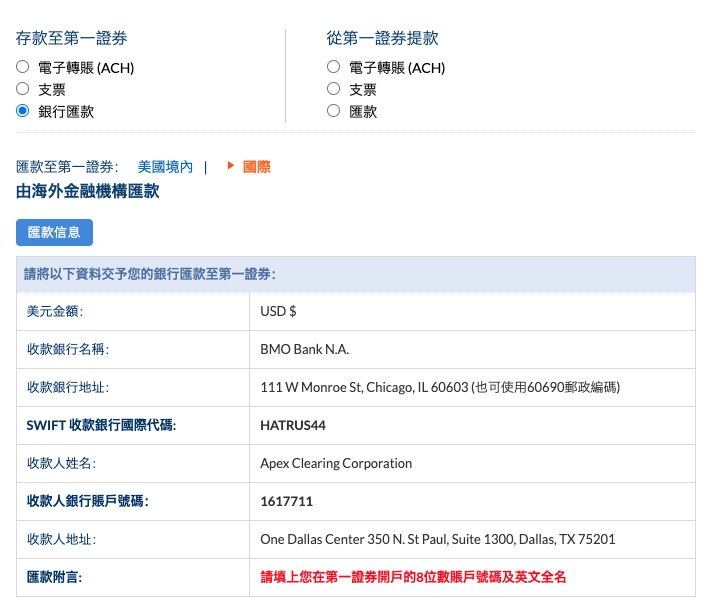Image resolution: width=713 pixels, height=613 pixels.
Task: Open the 國際 wire instructions link
Action: pyautogui.click(x=256, y=167)
